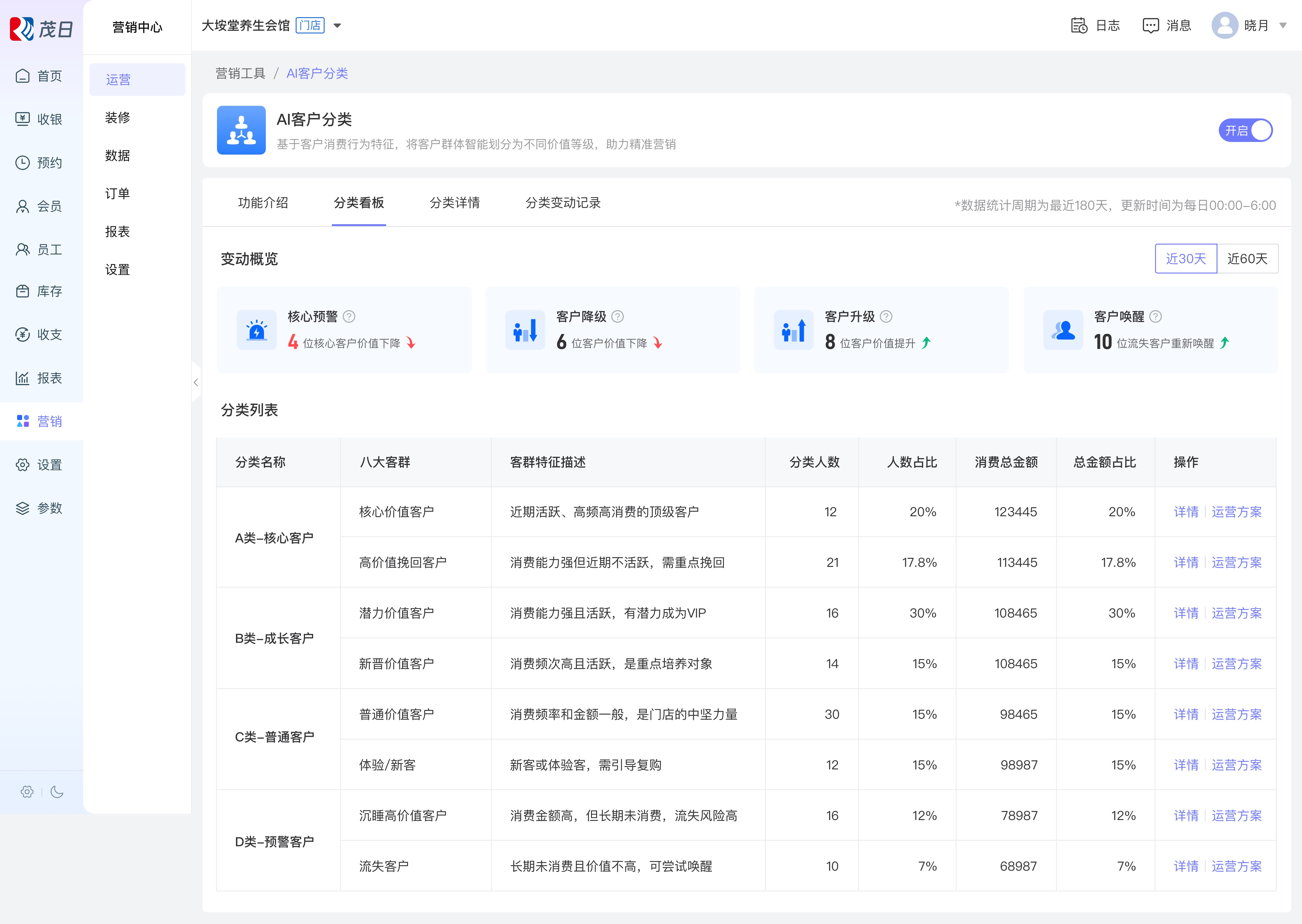Switch to dark mode moon icon

click(x=57, y=791)
